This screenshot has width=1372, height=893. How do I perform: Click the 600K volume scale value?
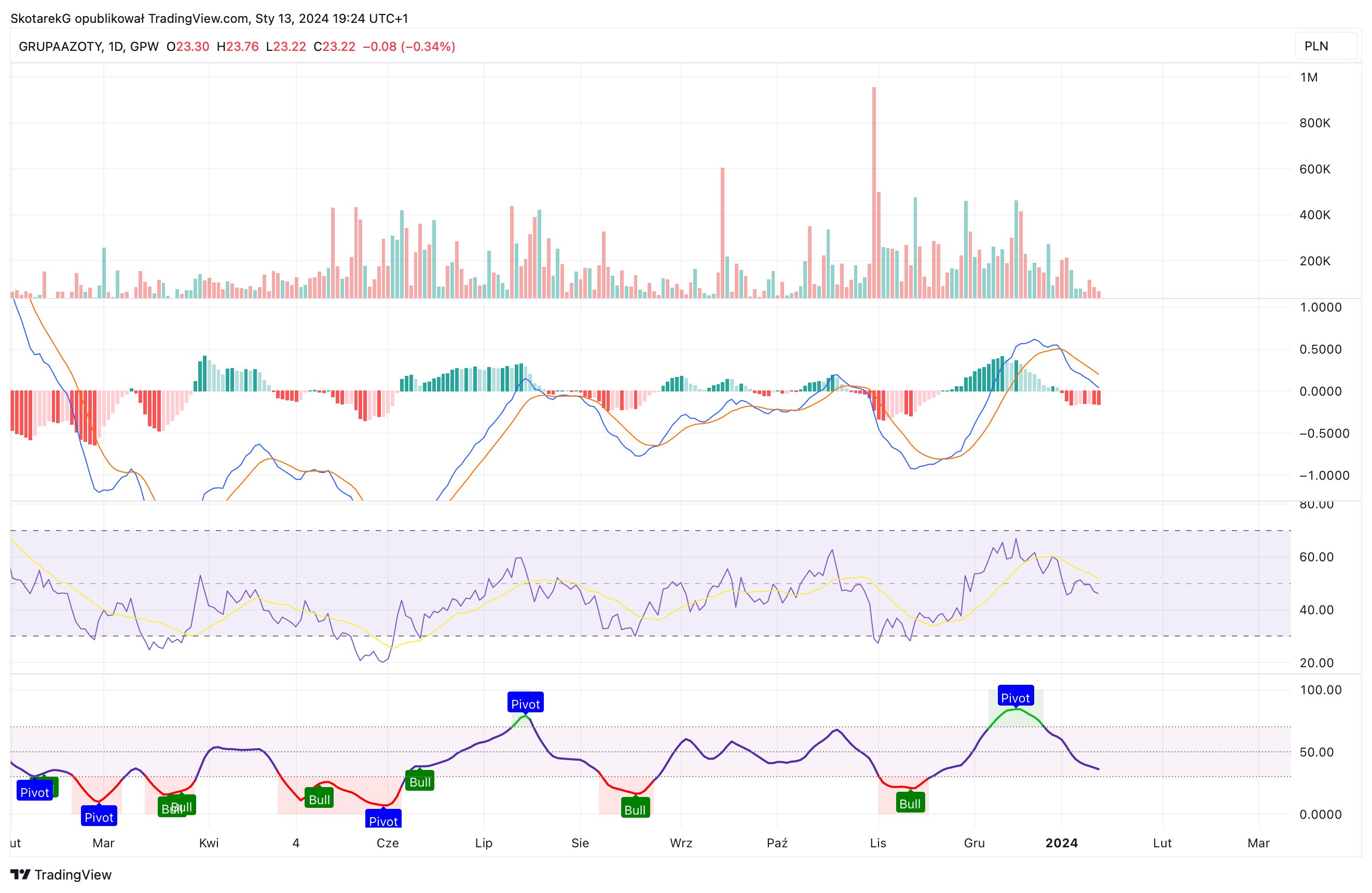click(x=1315, y=169)
